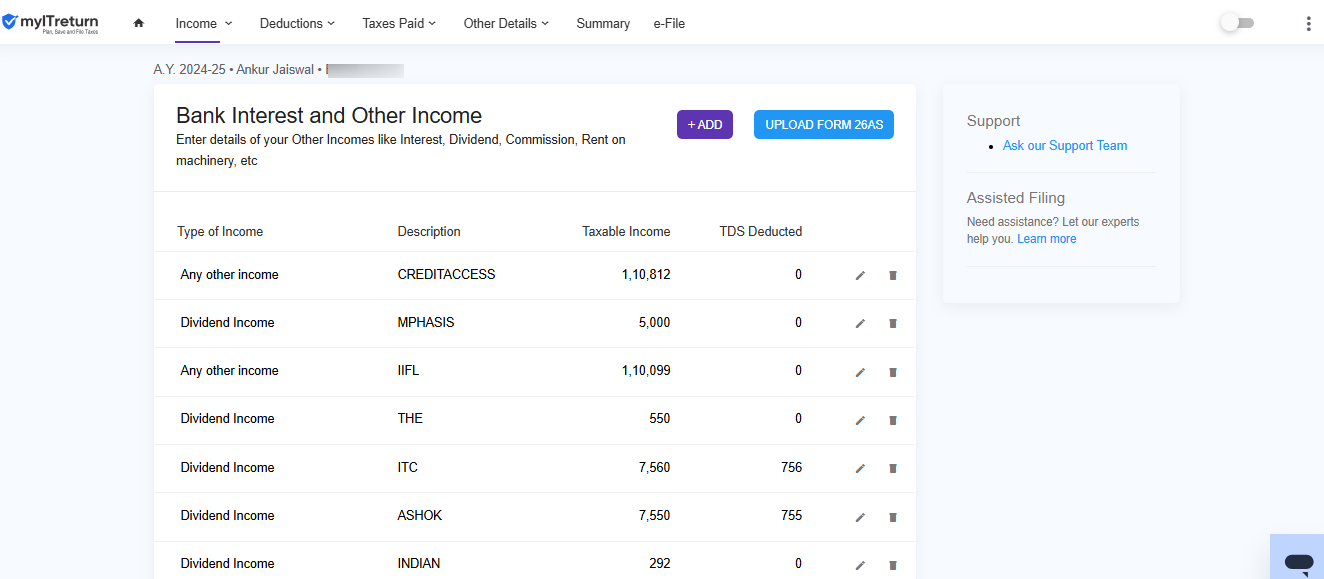Delete the MPHASIS dividend entry
1324x579 pixels.
pyautogui.click(x=893, y=323)
